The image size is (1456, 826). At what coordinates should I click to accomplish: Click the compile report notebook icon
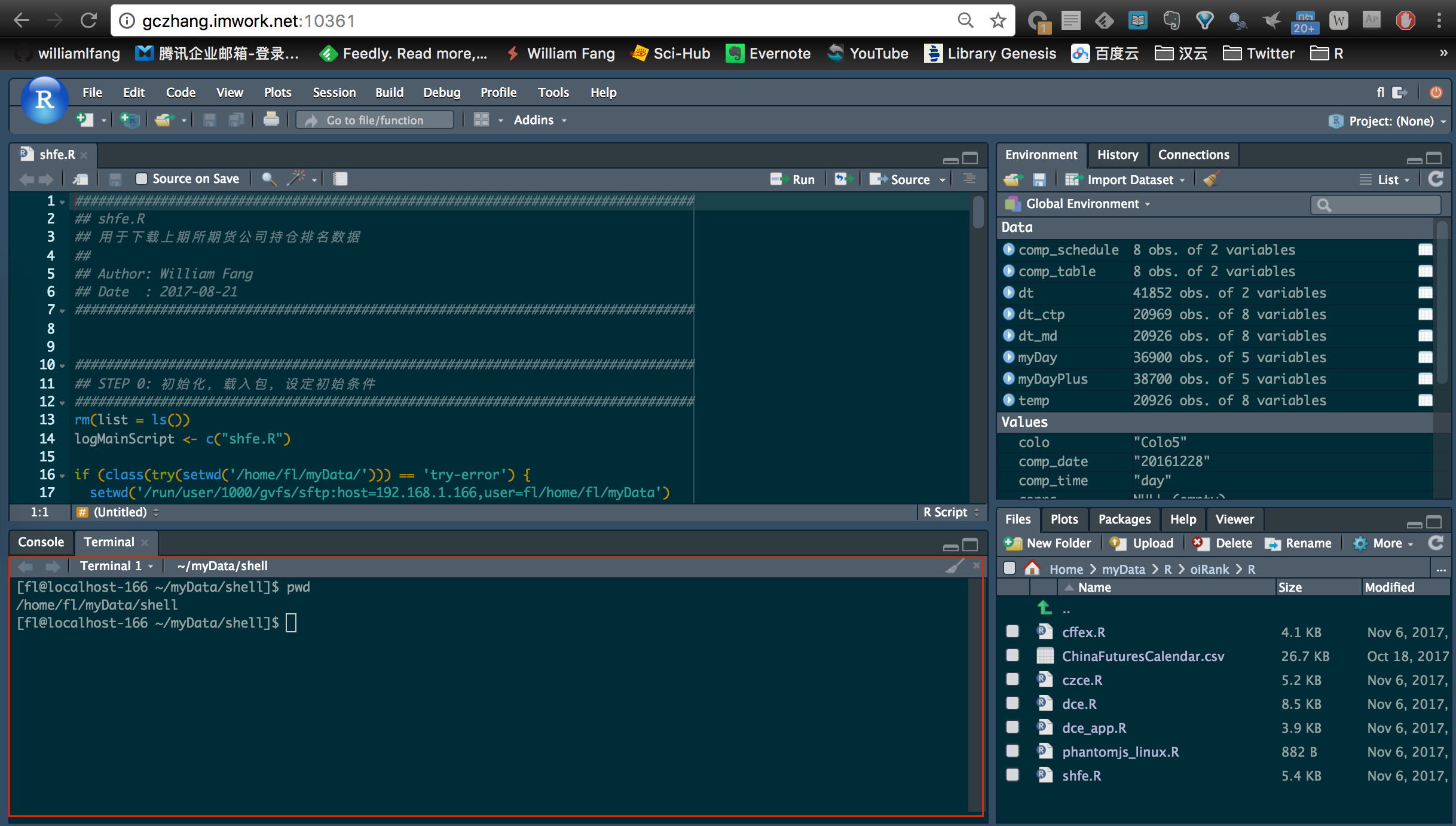(x=340, y=179)
